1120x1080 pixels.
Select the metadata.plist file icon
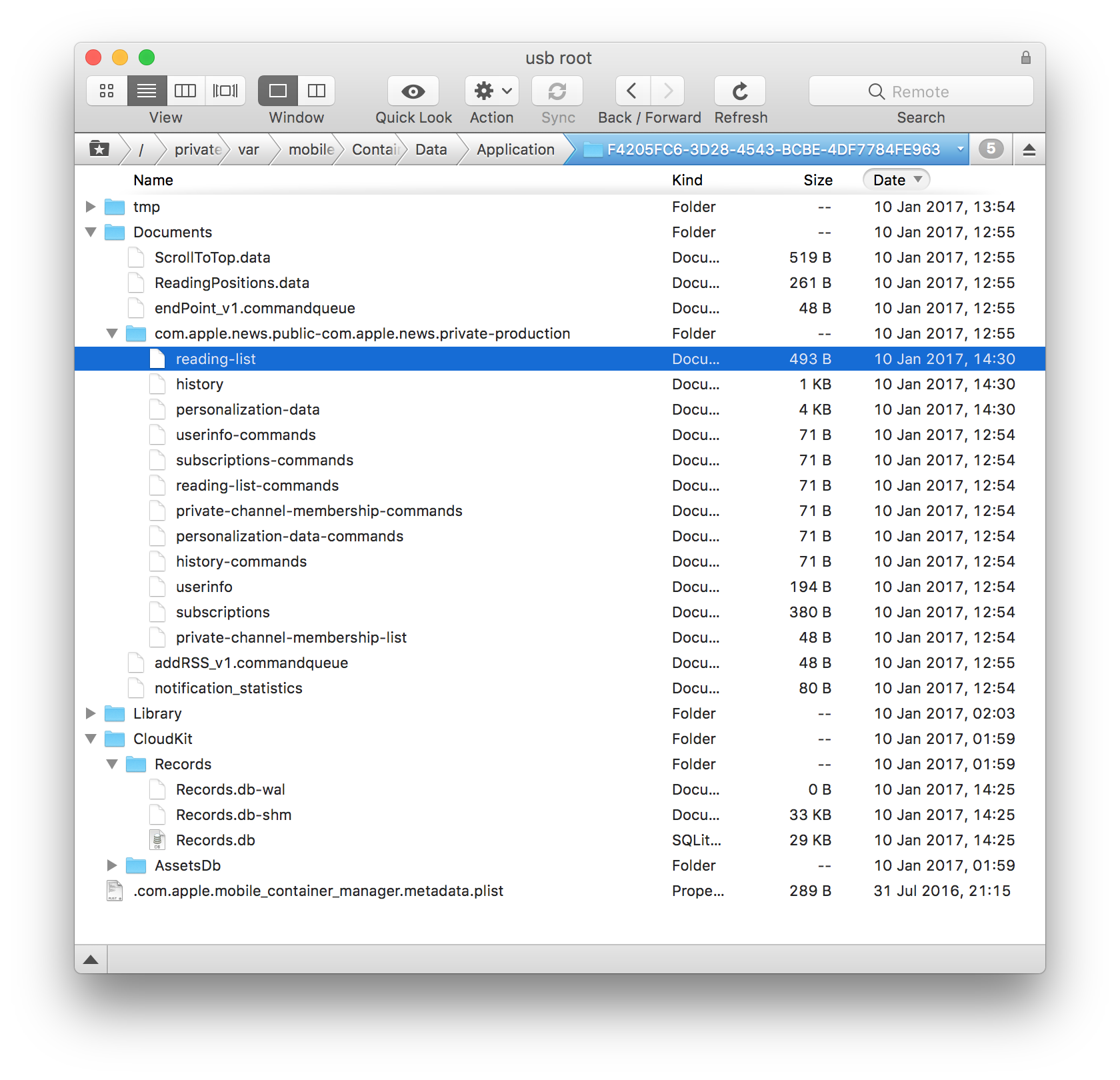click(115, 891)
